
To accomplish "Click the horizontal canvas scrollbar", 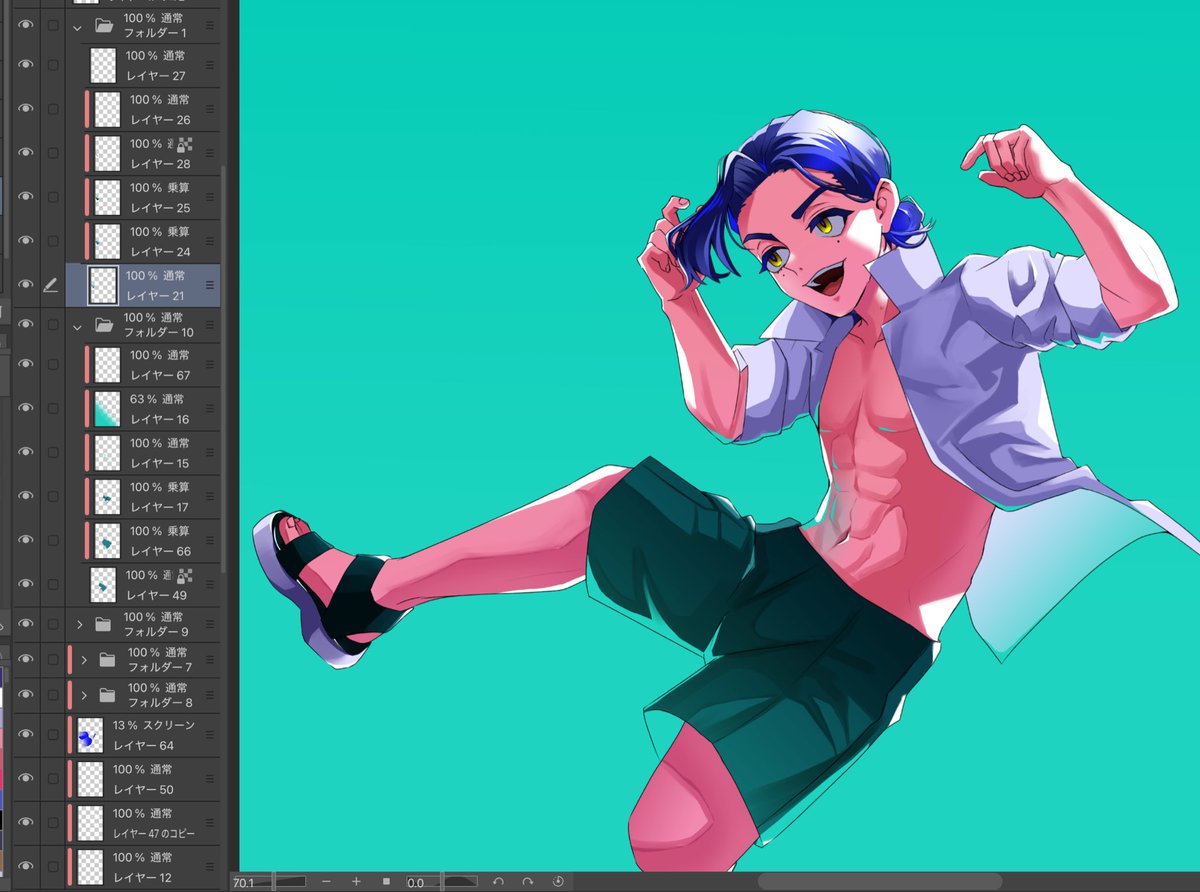I will (x=880, y=882).
